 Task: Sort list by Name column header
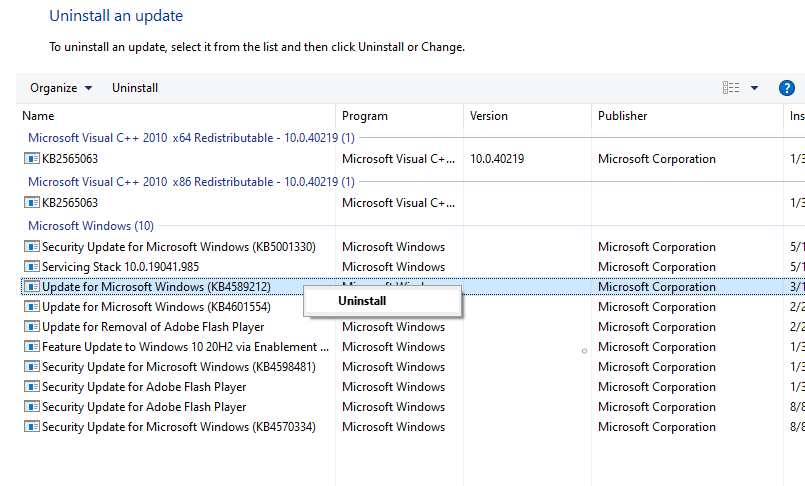coord(38,116)
